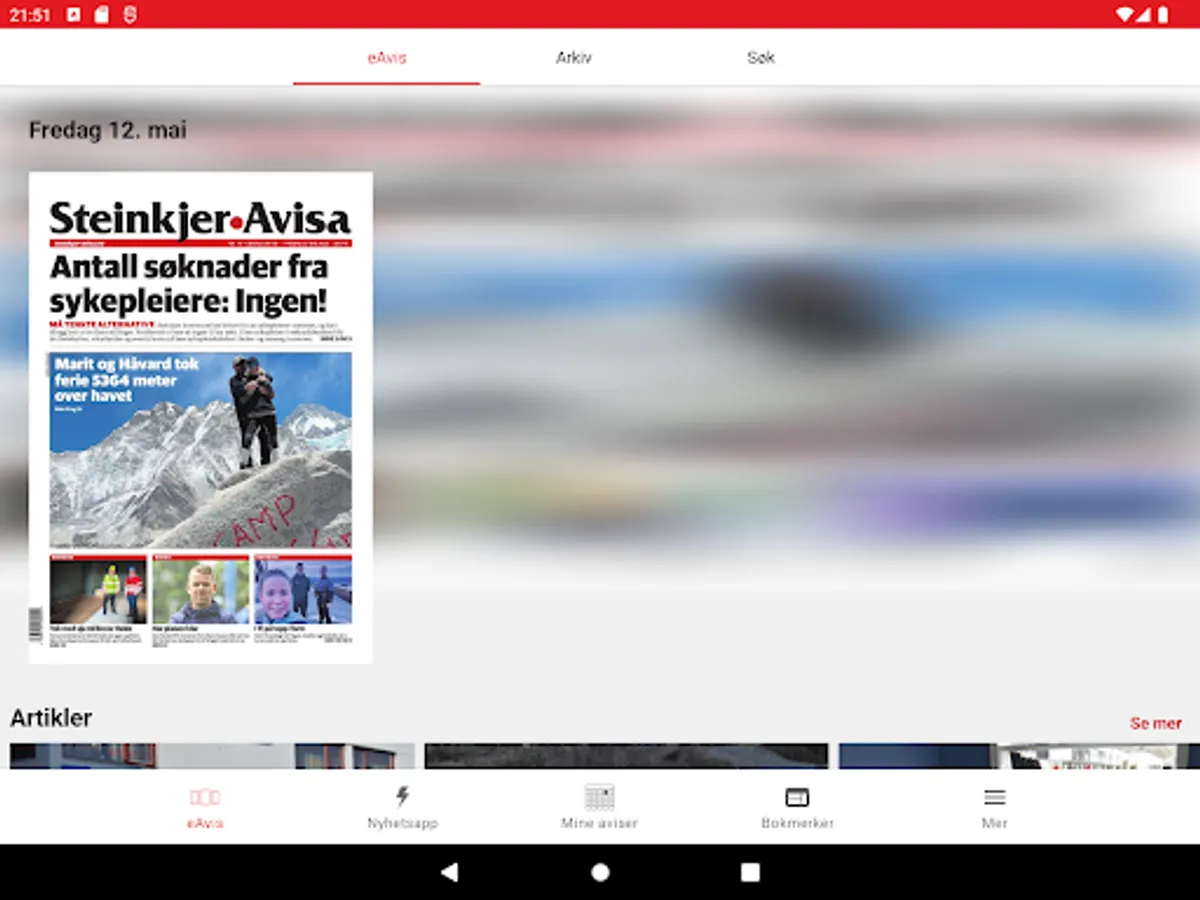
Task: Tap the SD card notification icon
Action: tap(101, 14)
